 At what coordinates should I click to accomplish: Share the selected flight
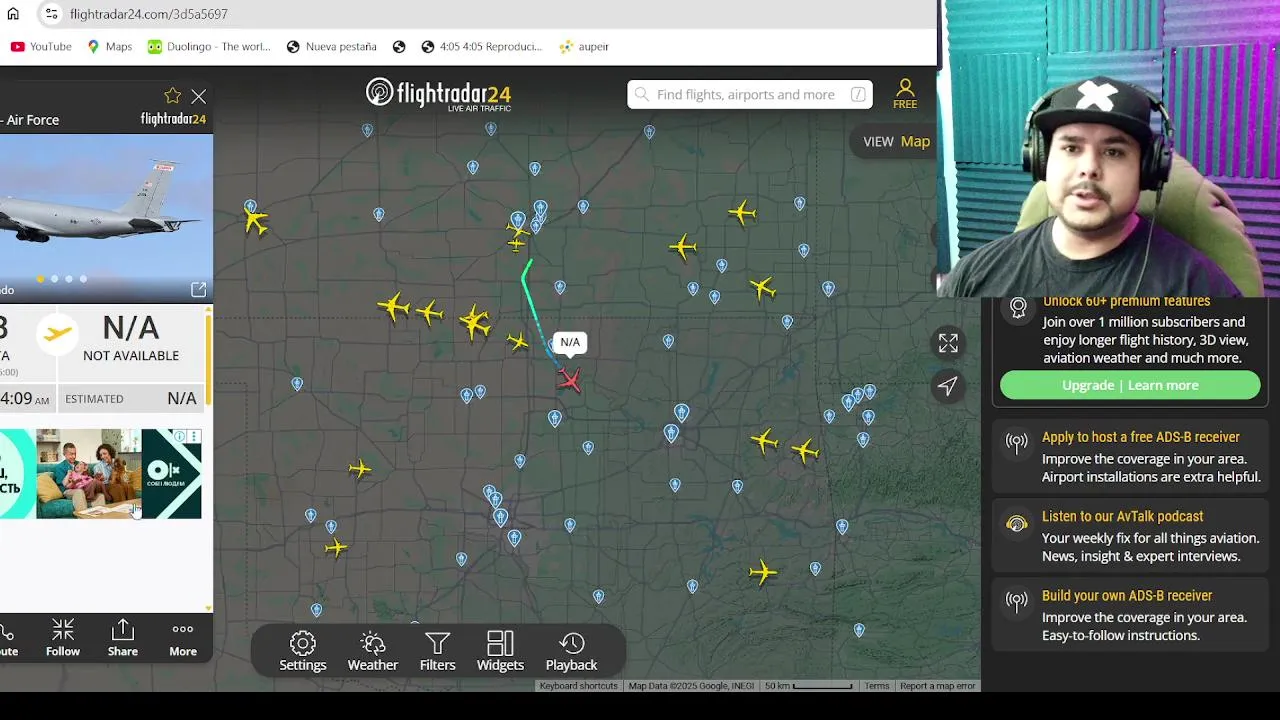123,638
